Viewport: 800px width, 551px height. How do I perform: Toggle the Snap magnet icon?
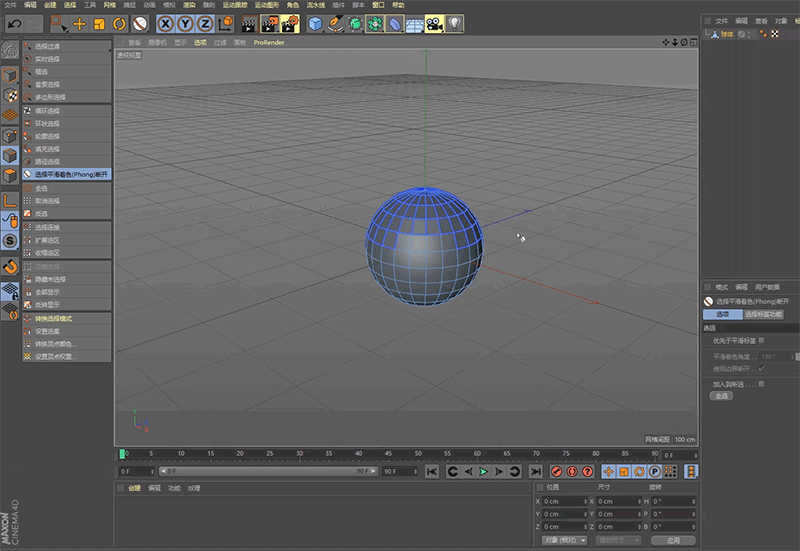click(x=10, y=266)
